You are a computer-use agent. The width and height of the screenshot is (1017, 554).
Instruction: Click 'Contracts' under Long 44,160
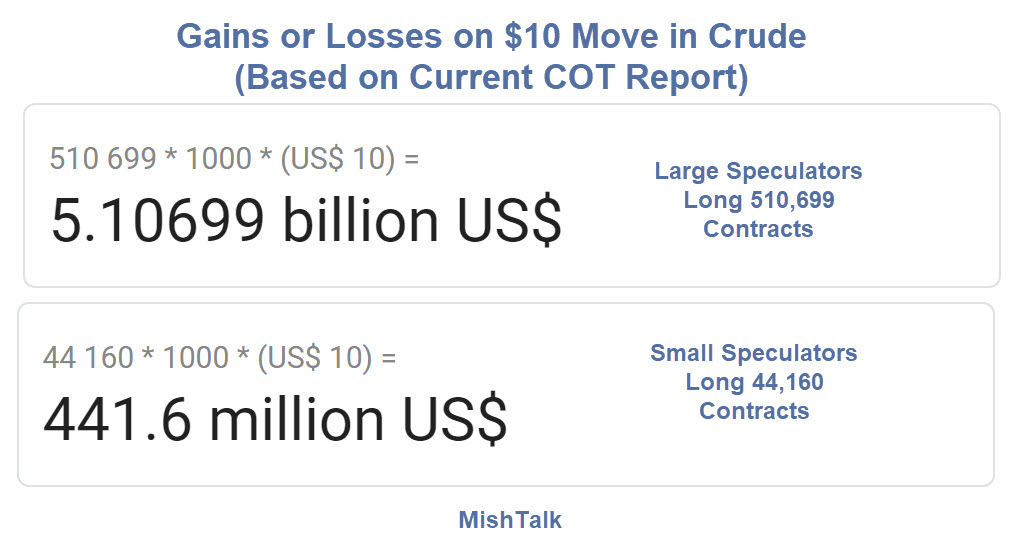[x=754, y=411]
